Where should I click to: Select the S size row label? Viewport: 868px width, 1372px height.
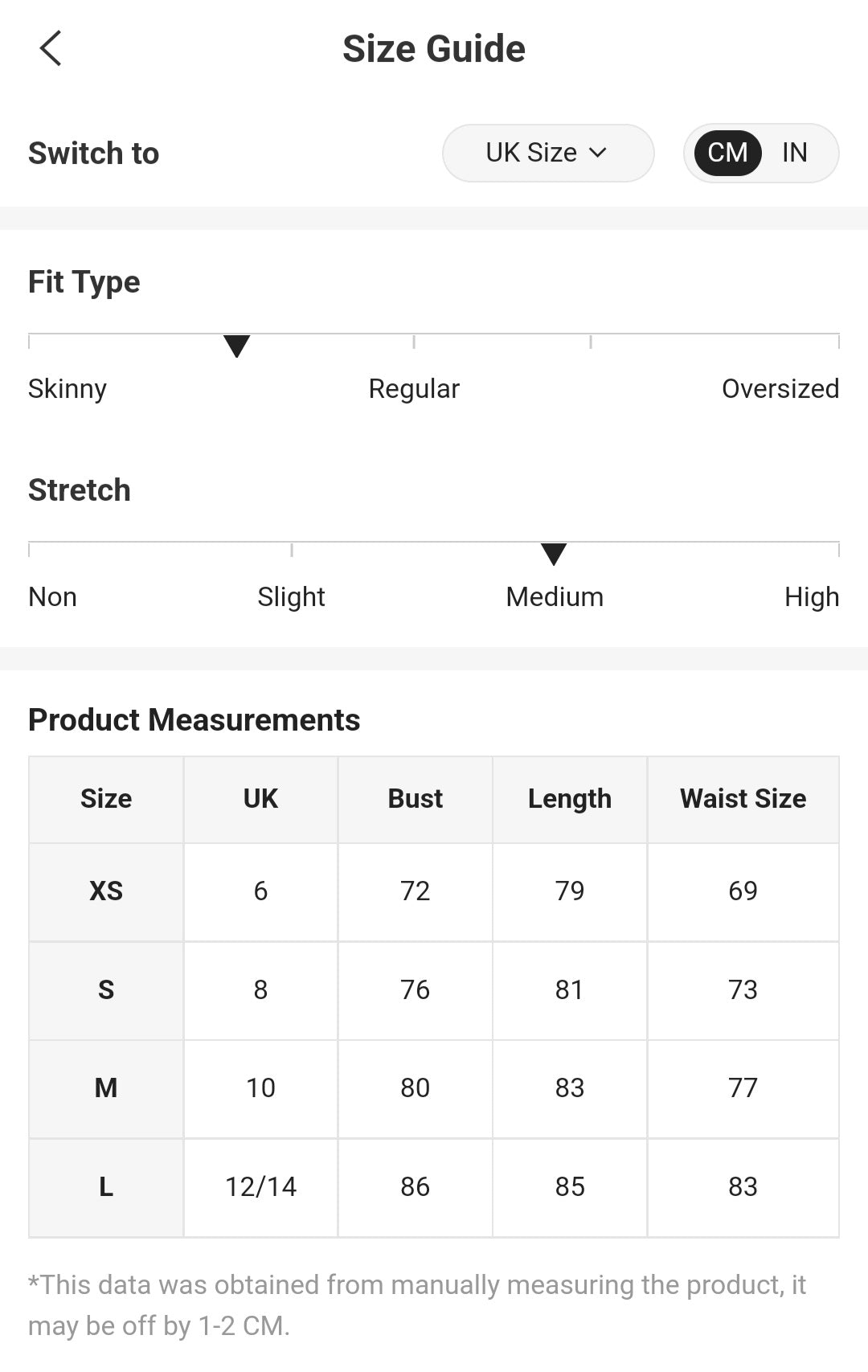click(x=106, y=990)
